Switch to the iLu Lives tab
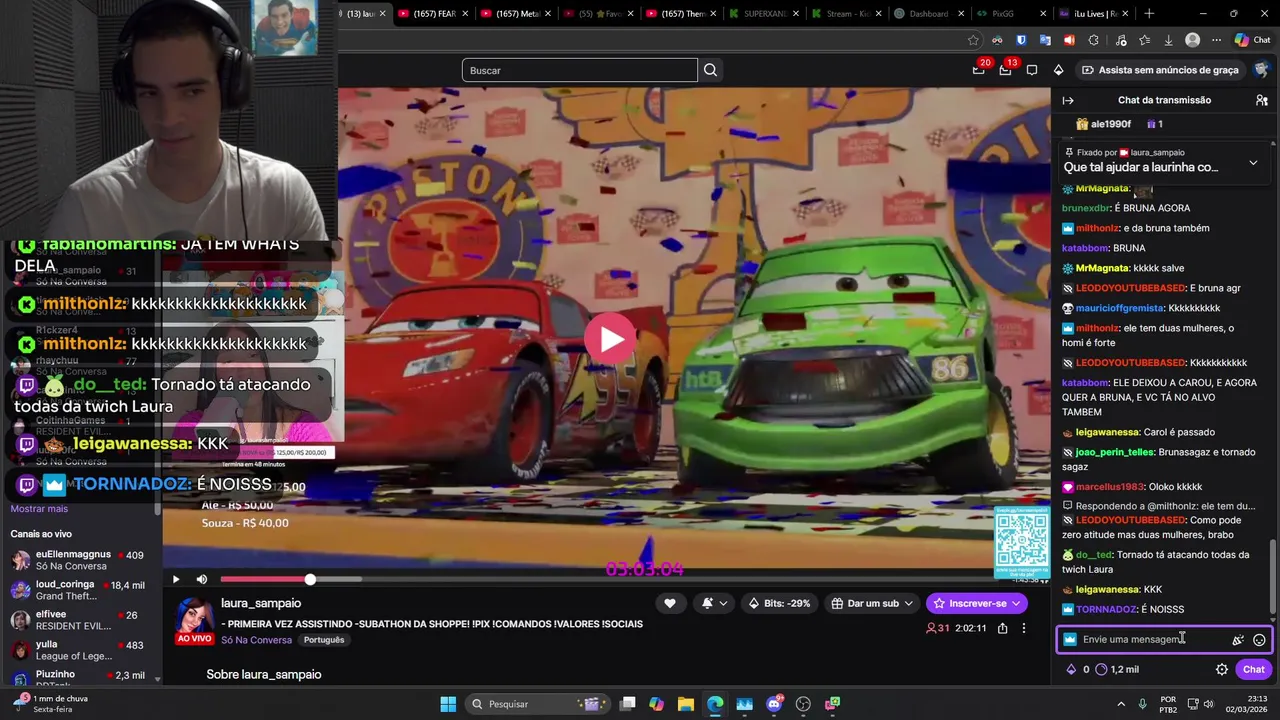Image resolution: width=1280 pixels, height=720 pixels. tap(1093, 14)
